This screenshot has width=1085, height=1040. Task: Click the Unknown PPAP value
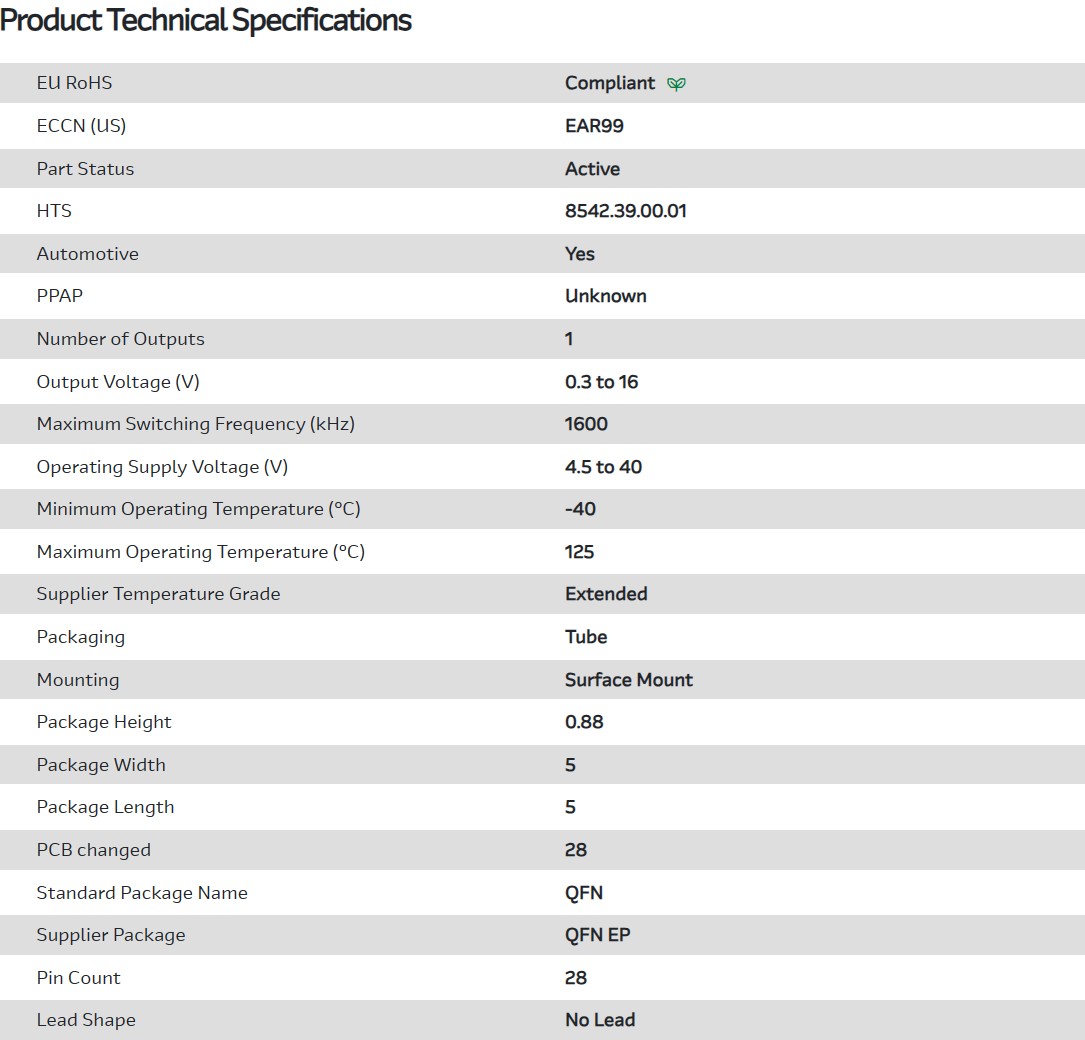pyautogui.click(x=605, y=296)
